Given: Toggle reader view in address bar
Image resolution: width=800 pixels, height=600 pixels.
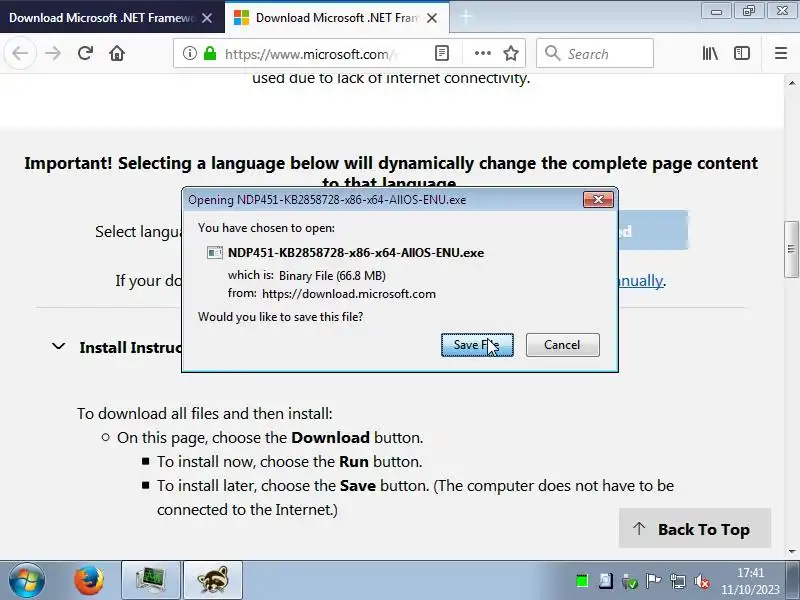Looking at the screenshot, I should [442, 53].
